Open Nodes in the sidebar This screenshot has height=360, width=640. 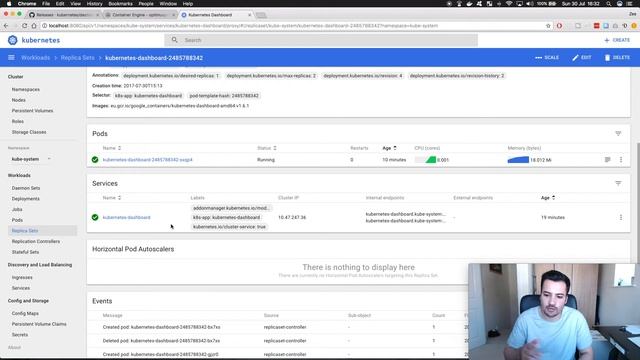click(x=19, y=100)
